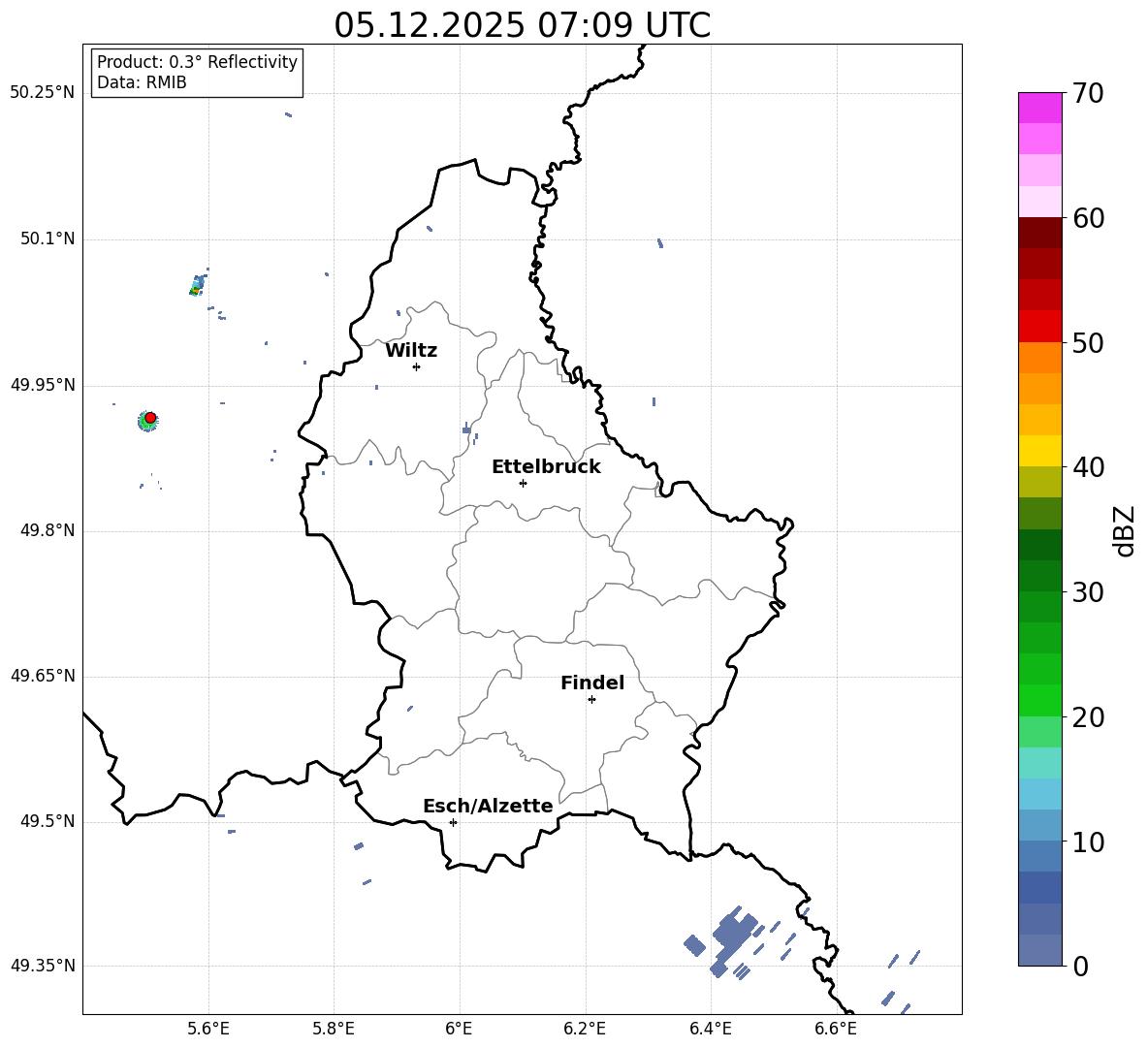
Task: Click the Wiltz location cross marker
Action: (417, 366)
